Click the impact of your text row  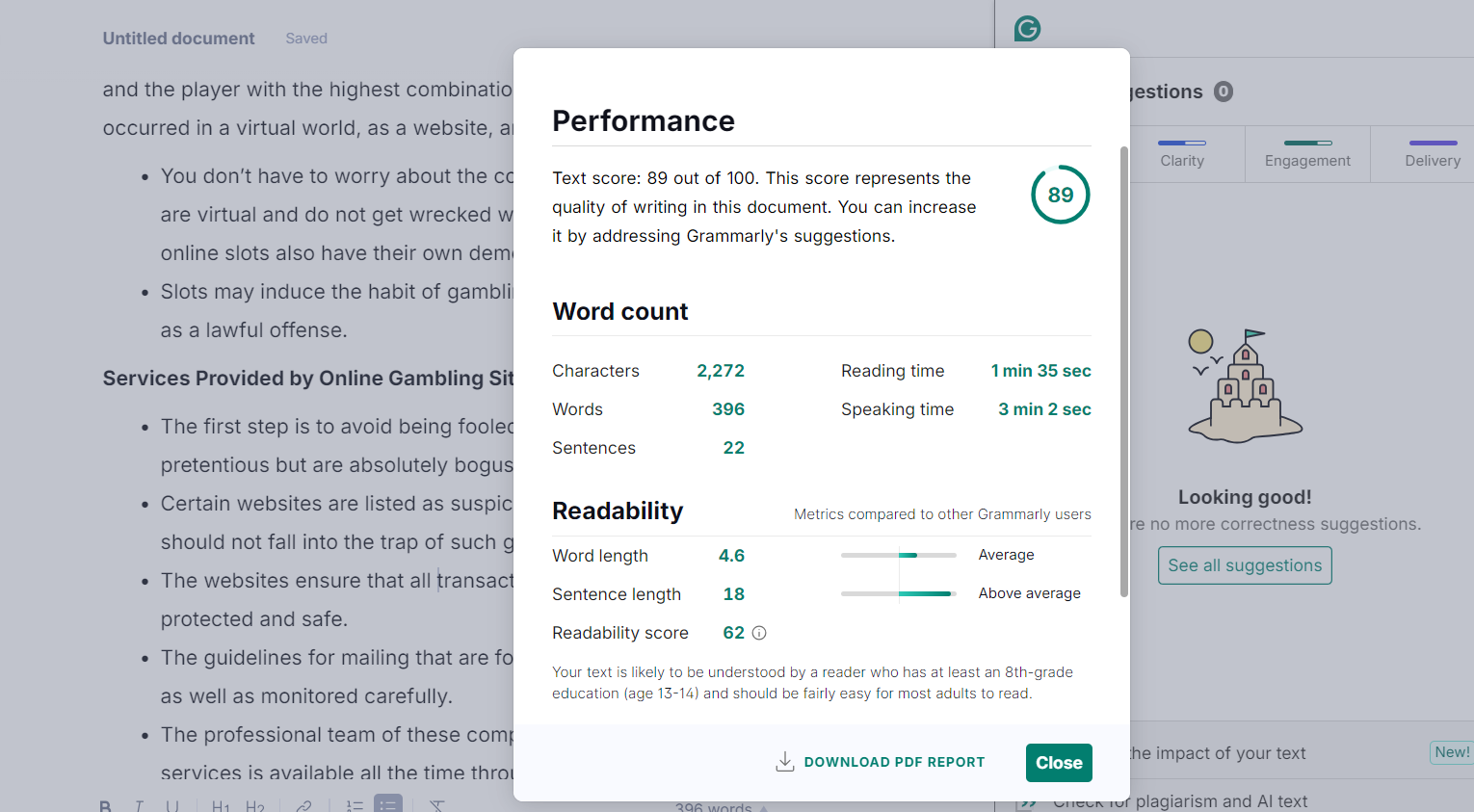(1218, 753)
